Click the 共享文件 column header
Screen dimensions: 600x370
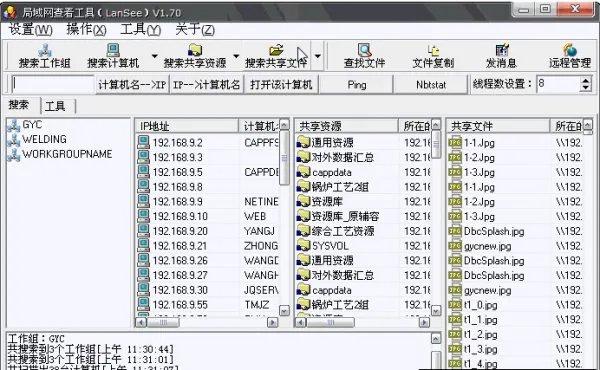tap(498, 126)
